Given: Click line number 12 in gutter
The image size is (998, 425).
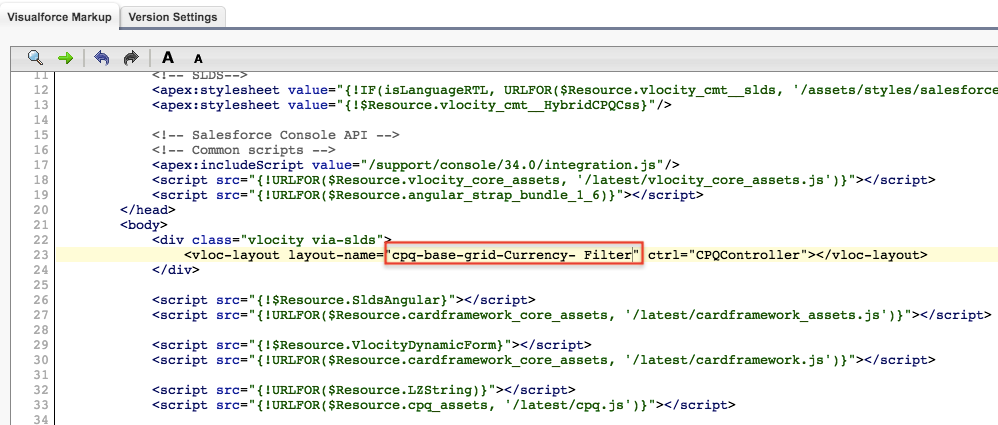Looking at the screenshot, I should click(x=41, y=90).
